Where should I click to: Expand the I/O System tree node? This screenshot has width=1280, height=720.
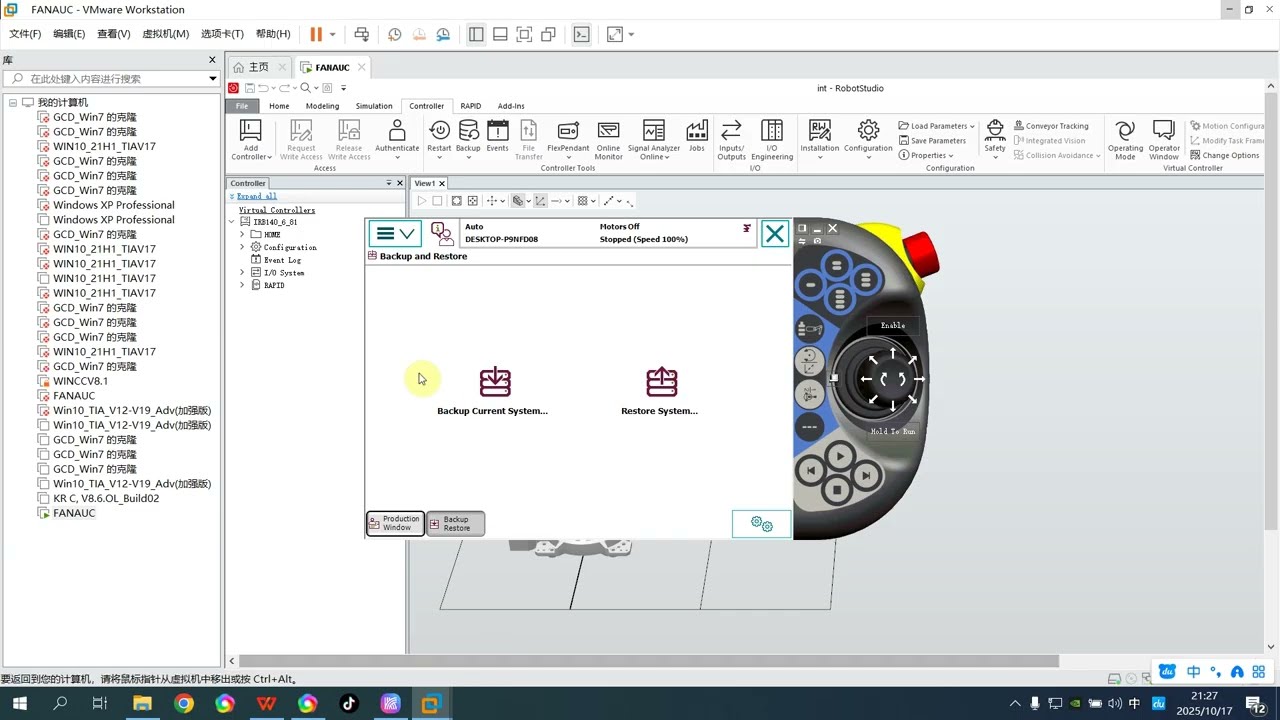(242, 272)
